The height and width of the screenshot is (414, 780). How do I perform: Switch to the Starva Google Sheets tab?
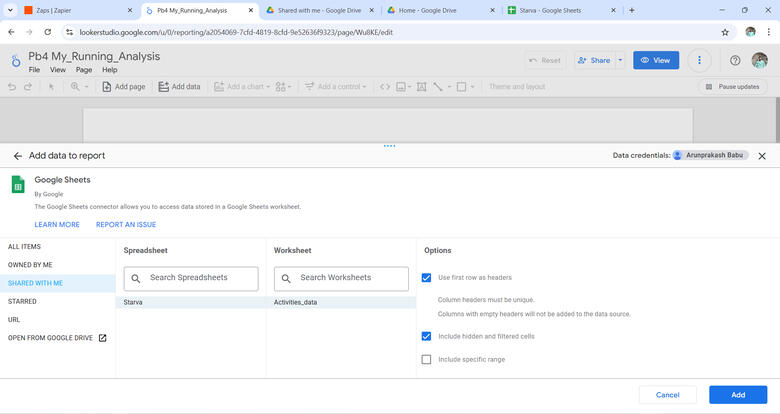(562, 10)
